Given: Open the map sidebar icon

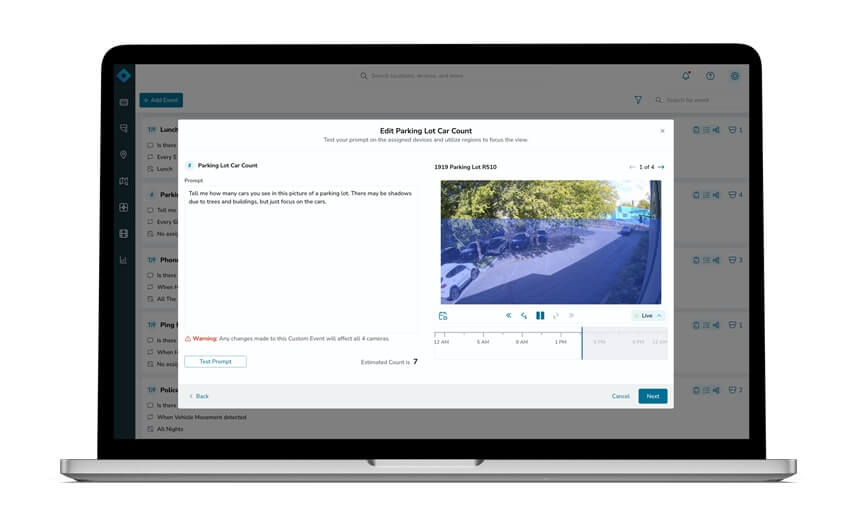Looking at the screenshot, I should pos(124,181).
